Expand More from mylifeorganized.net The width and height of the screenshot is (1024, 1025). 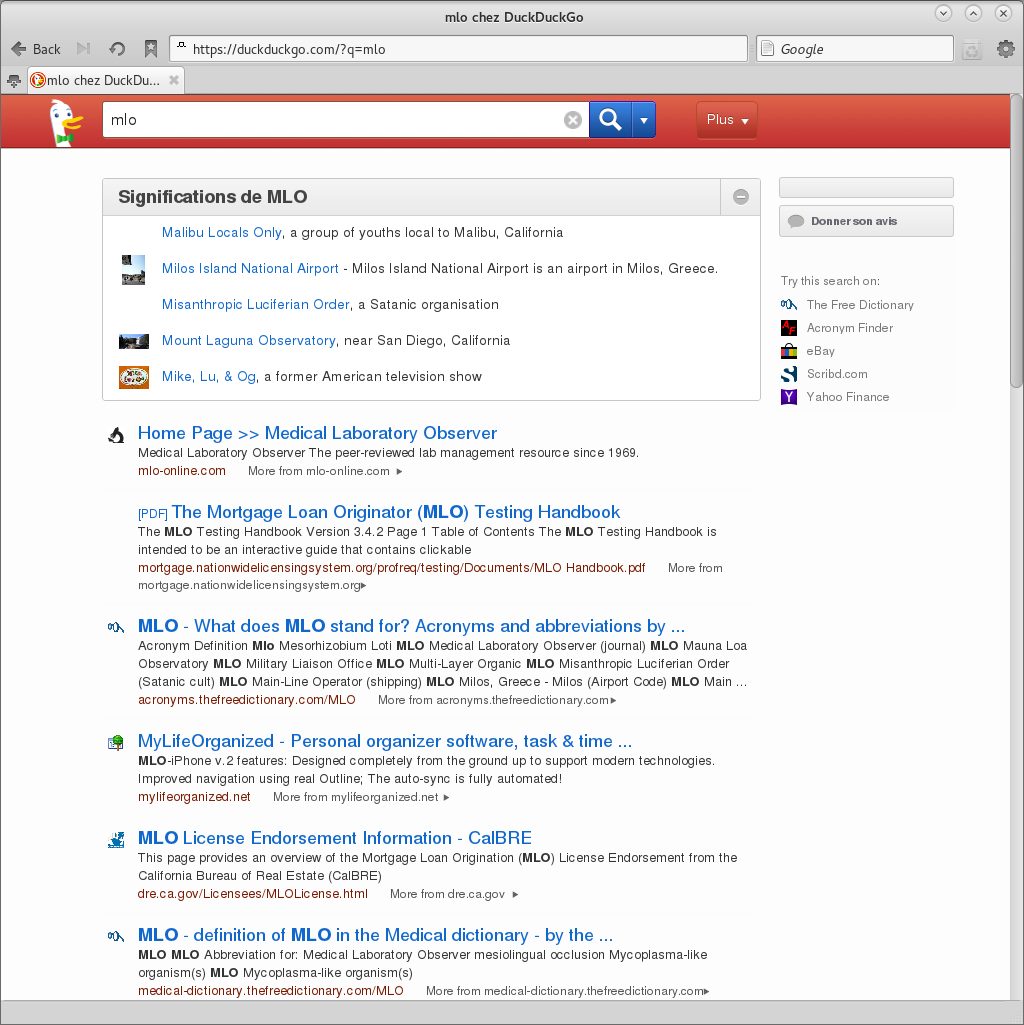[361, 797]
